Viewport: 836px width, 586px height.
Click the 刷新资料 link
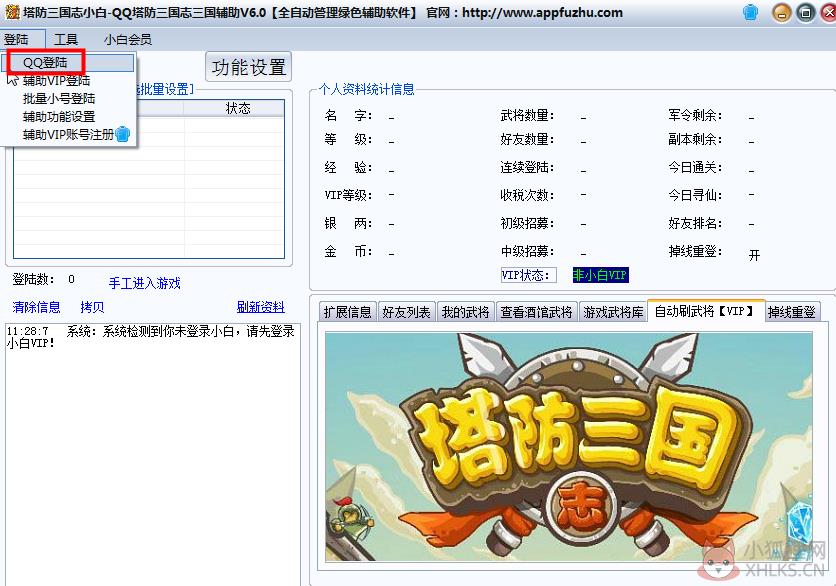[x=261, y=307]
